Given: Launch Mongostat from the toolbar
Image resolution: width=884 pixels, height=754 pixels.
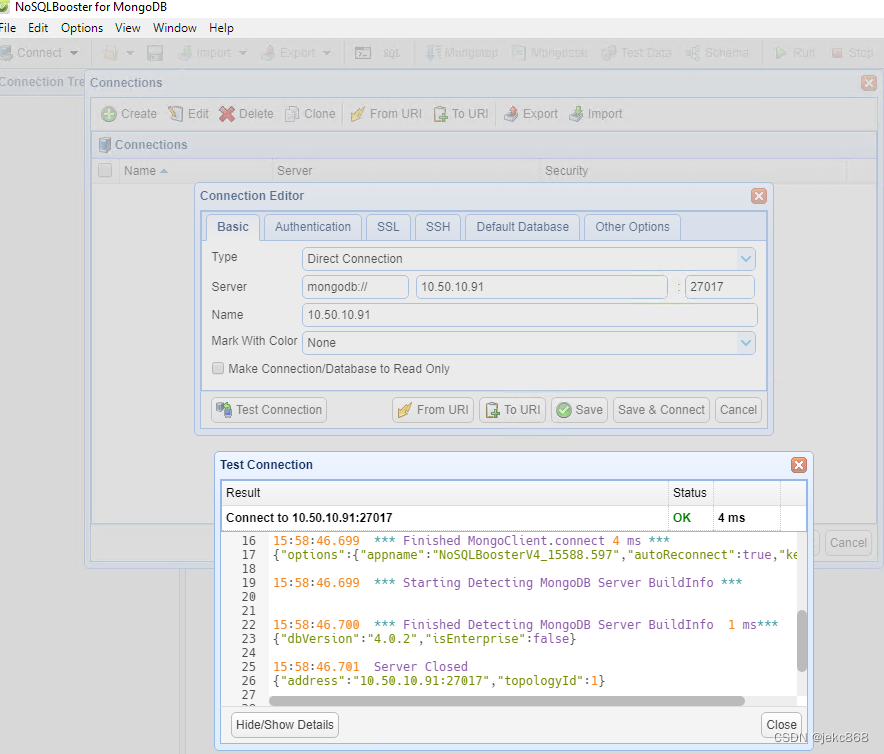Looking at the screenshot, I should click(x=550, y=53).
